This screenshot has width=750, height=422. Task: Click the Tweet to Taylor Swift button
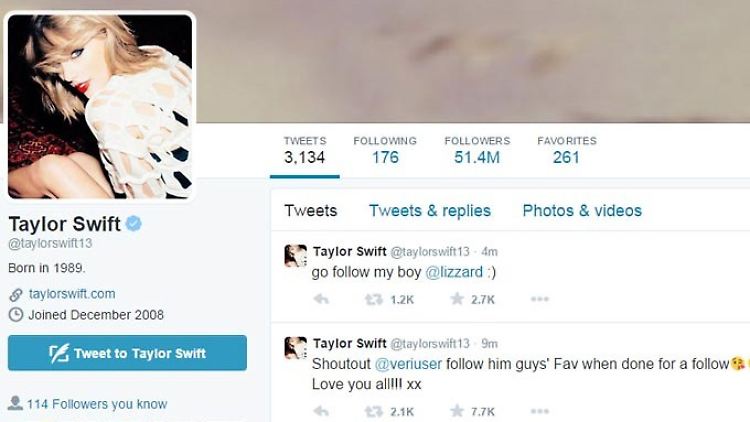(127, 353)
